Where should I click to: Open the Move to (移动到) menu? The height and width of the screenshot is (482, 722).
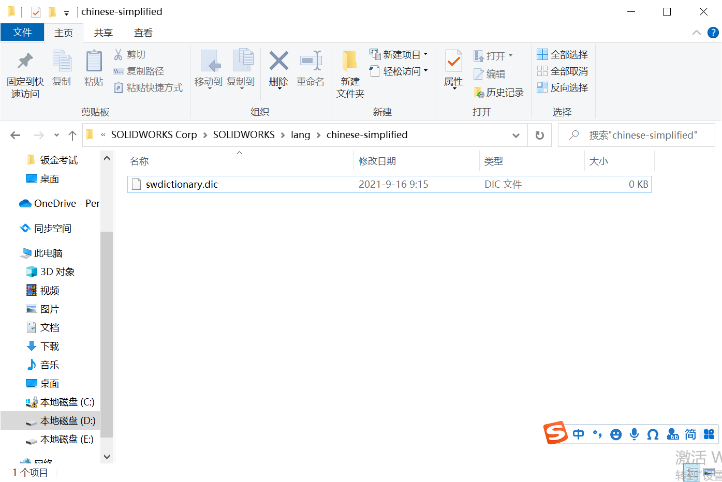pyautogui.click(x=209, y=69)
